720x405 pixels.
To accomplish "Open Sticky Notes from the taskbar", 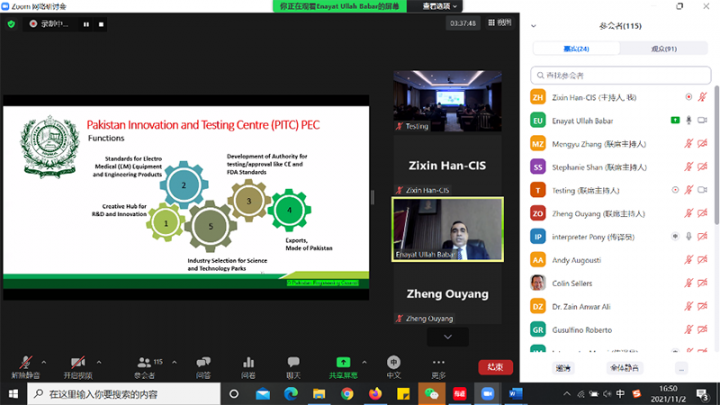I will click(403, 394).
